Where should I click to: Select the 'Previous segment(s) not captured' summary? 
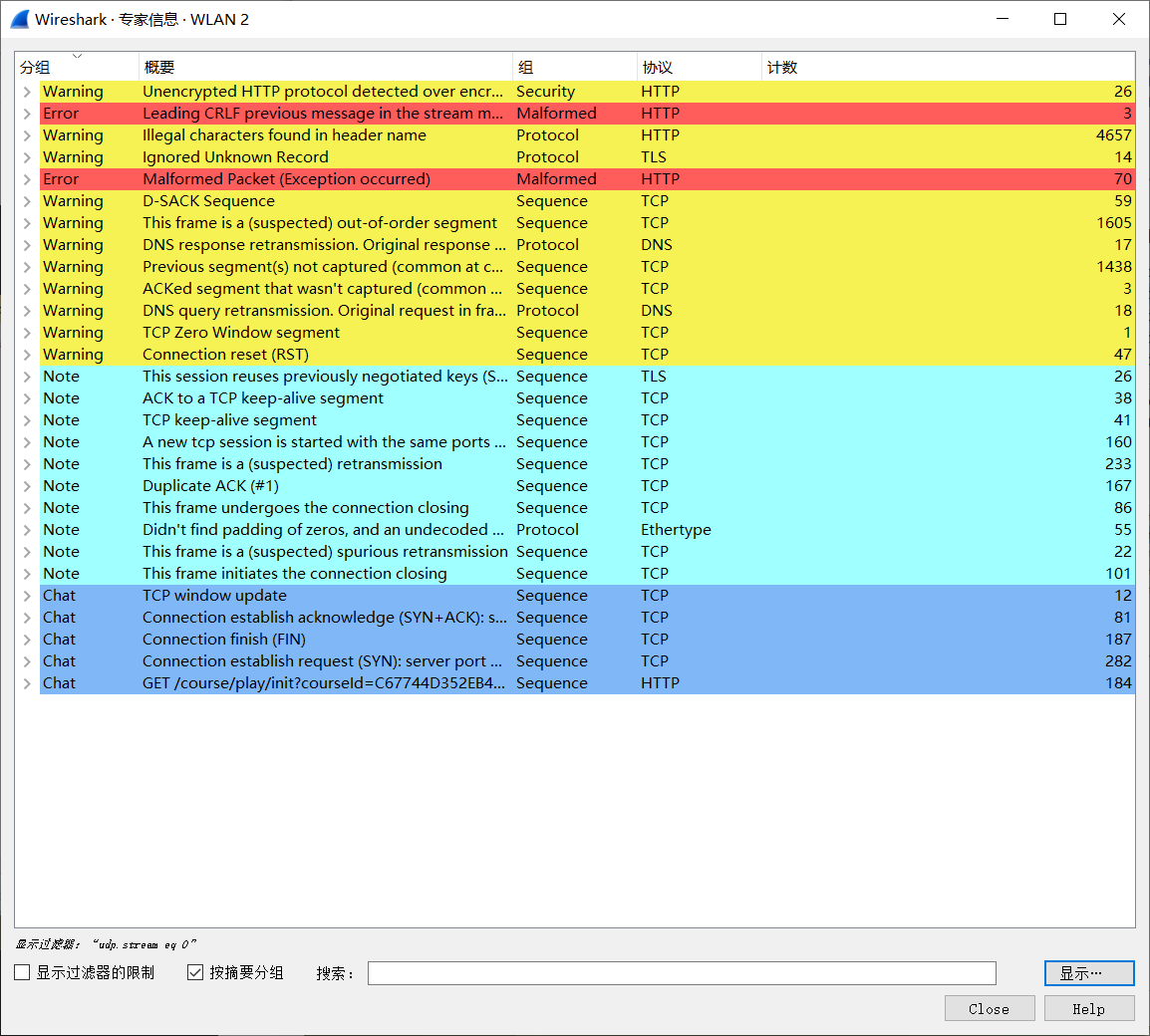pyautogui.click(x=323, y=267)
